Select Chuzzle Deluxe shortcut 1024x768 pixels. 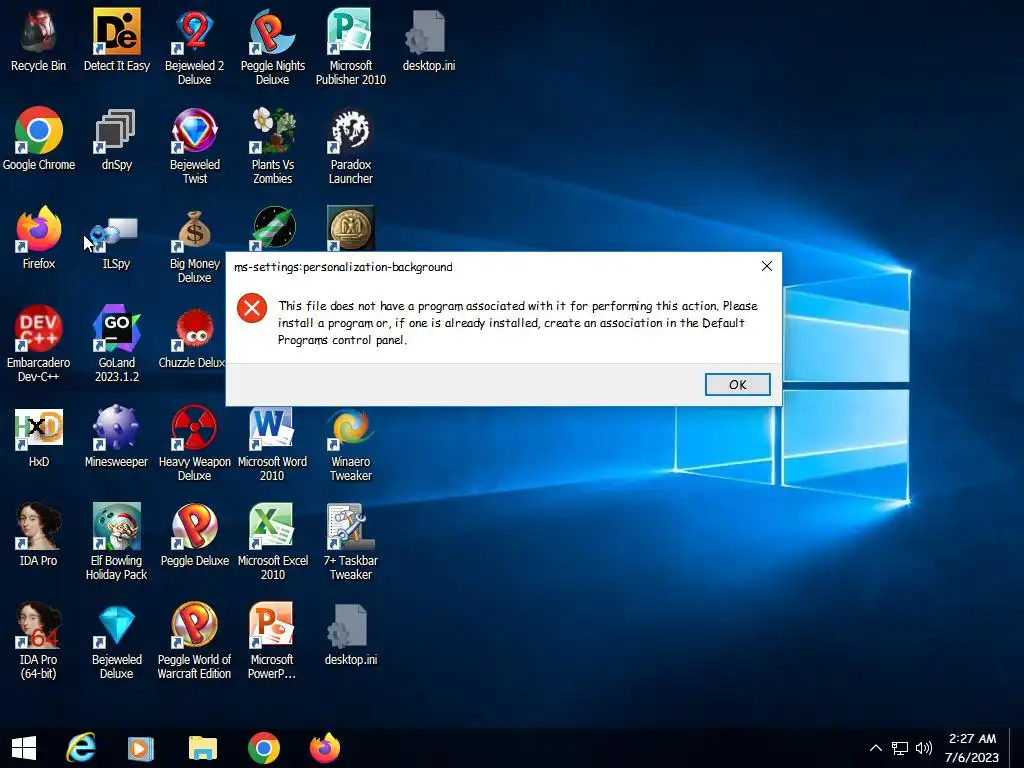pyautogui.click(x=192, y=338)
